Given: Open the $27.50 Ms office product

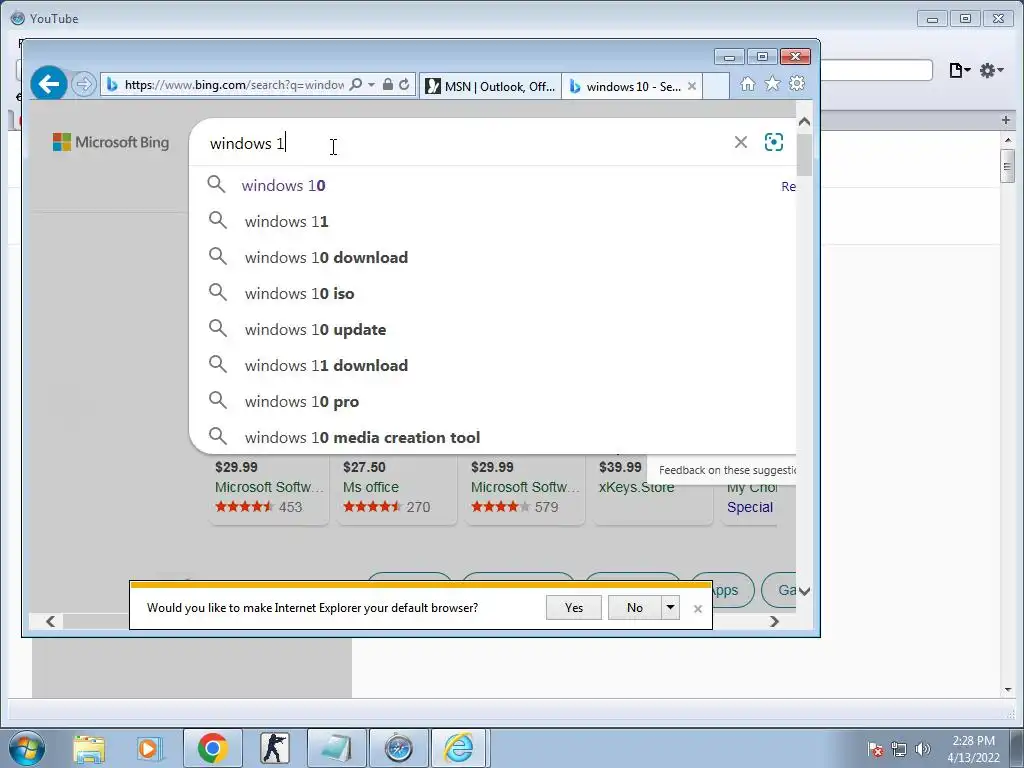Looking at the screenshot, I should 396,488.
